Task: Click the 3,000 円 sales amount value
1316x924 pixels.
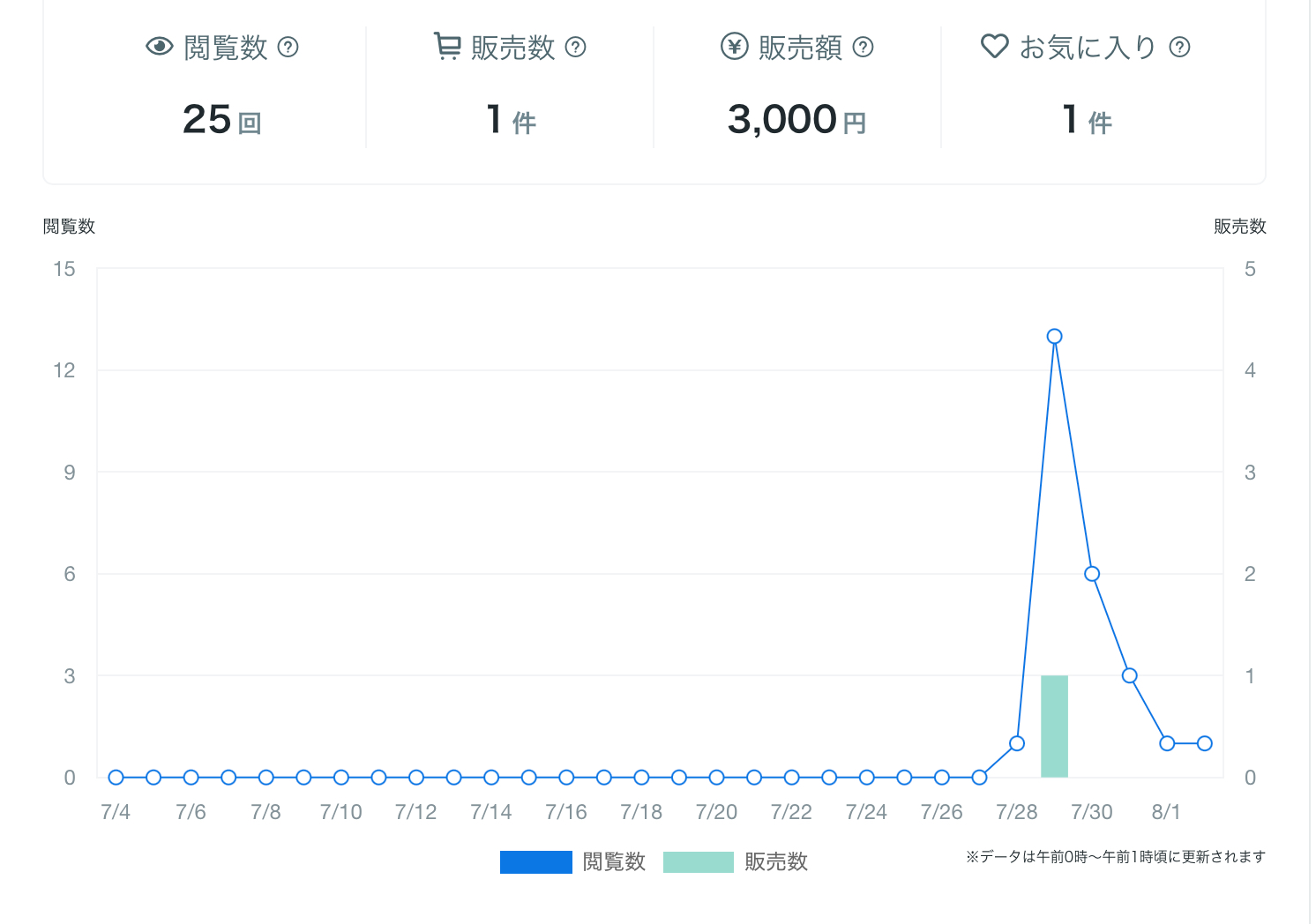Action: click(796, 120)
